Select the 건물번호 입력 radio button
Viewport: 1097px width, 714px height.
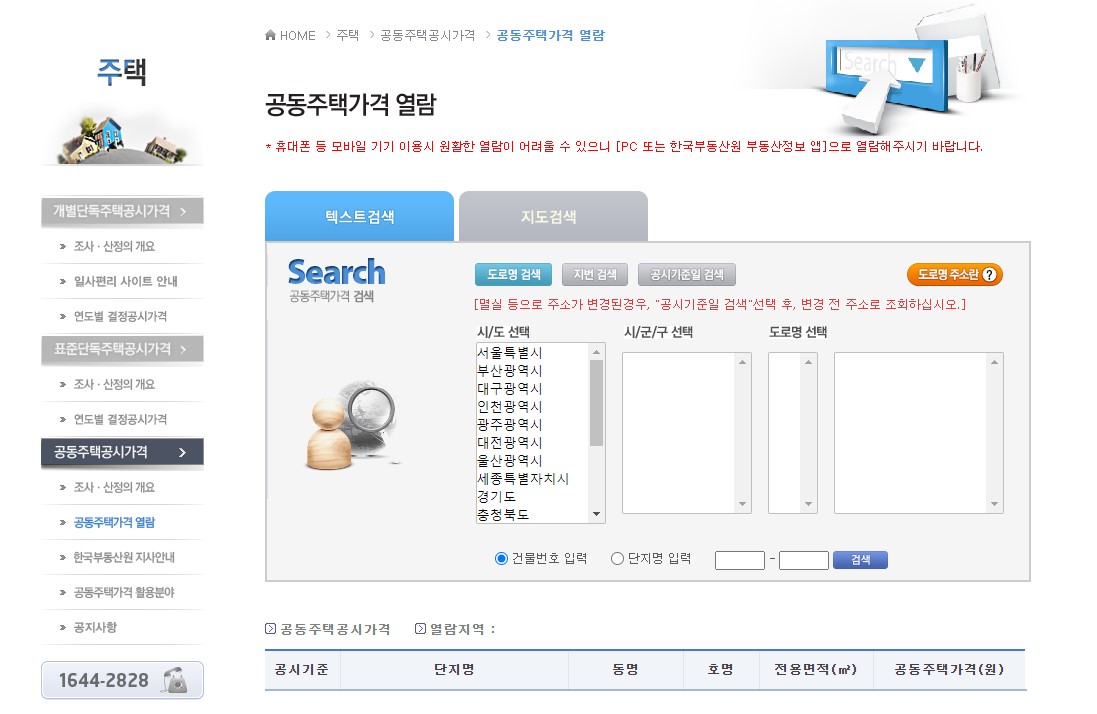tap(500, 560)
